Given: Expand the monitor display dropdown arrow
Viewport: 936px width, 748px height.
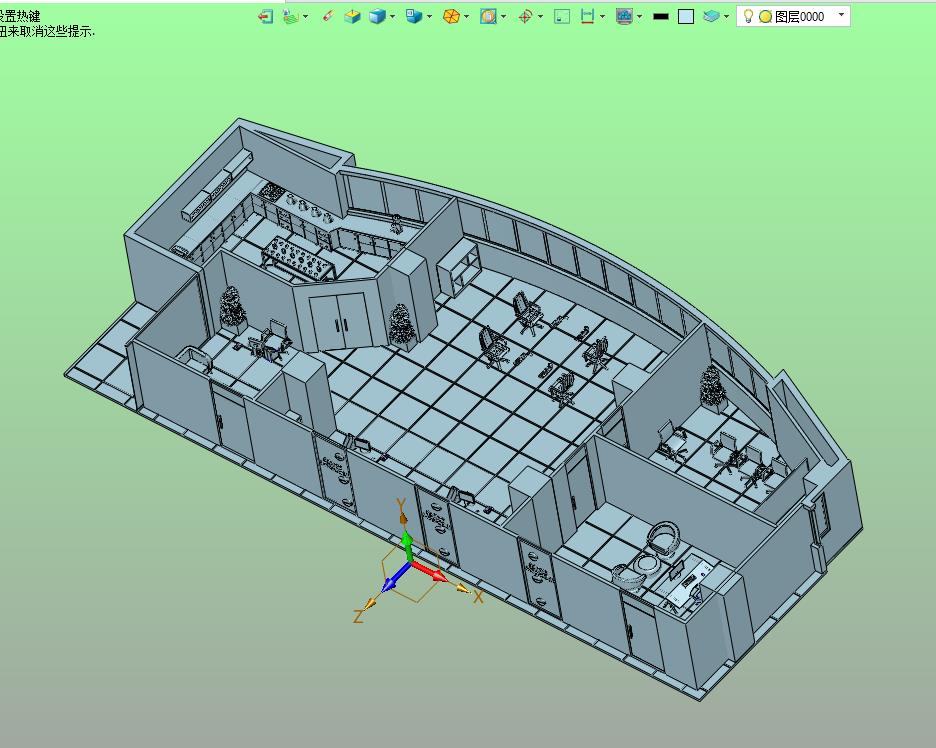Looking at the screenshot, I should point(639,17).
